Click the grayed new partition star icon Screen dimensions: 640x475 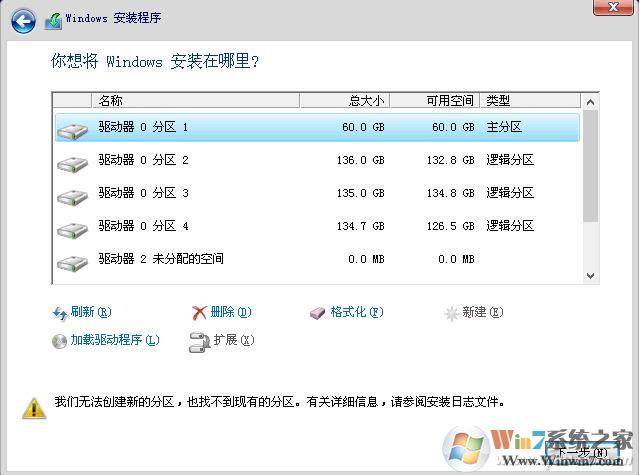click(452, 313)
